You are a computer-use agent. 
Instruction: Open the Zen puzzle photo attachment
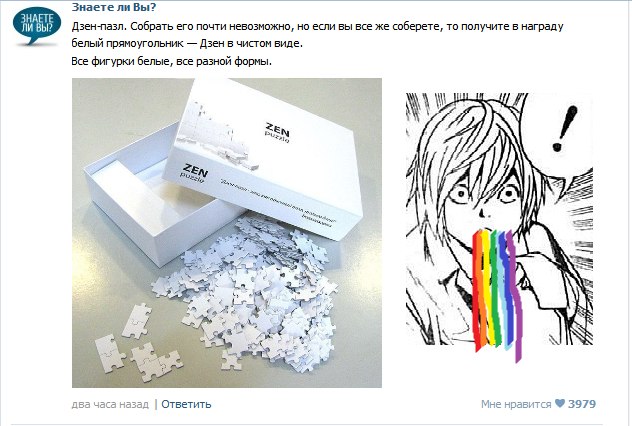point(227,233)
